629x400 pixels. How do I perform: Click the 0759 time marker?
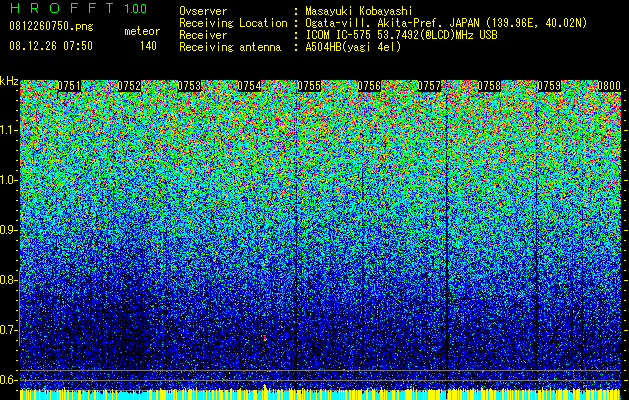click(549, 86)
